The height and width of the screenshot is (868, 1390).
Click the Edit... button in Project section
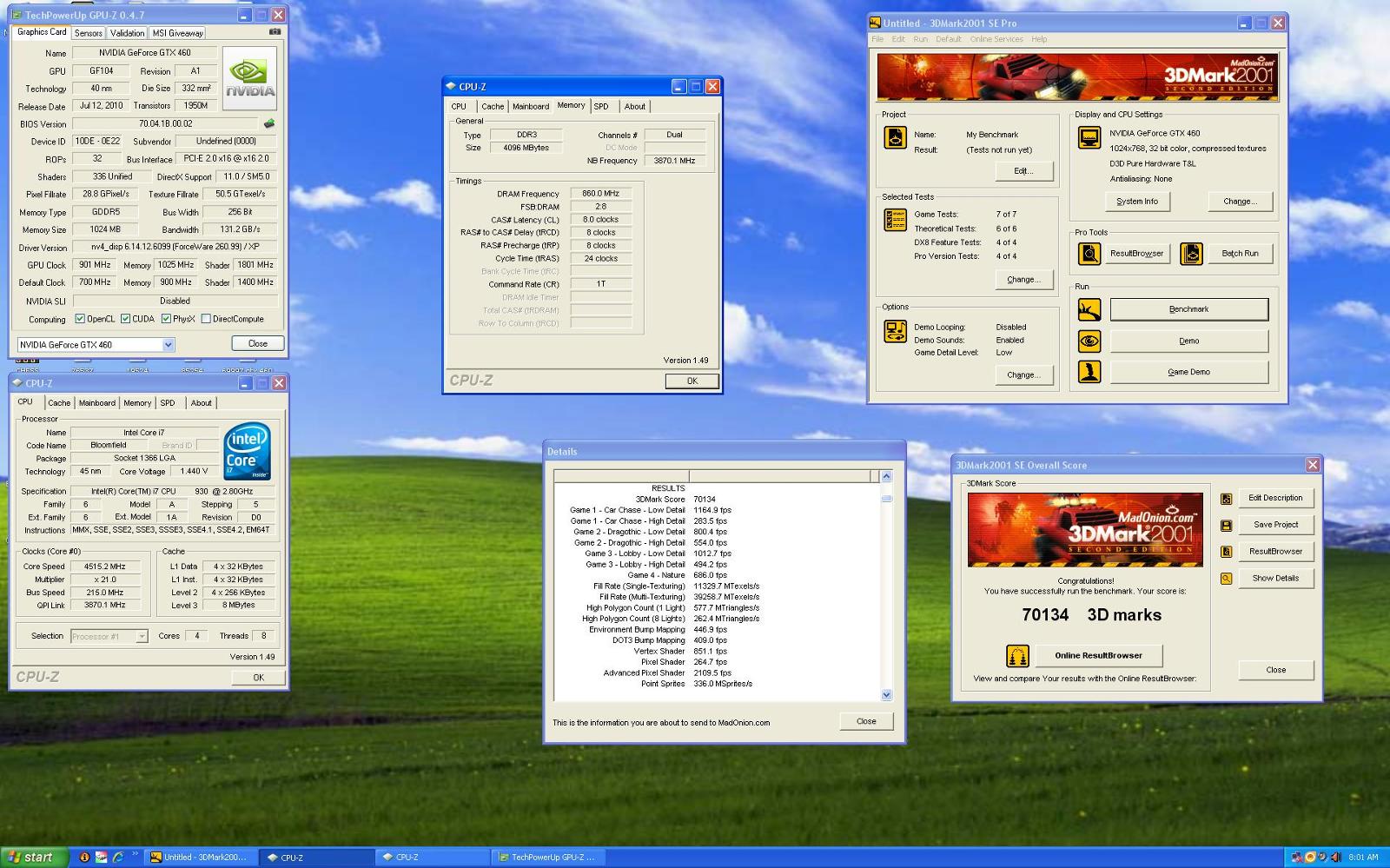(1023, 171)
